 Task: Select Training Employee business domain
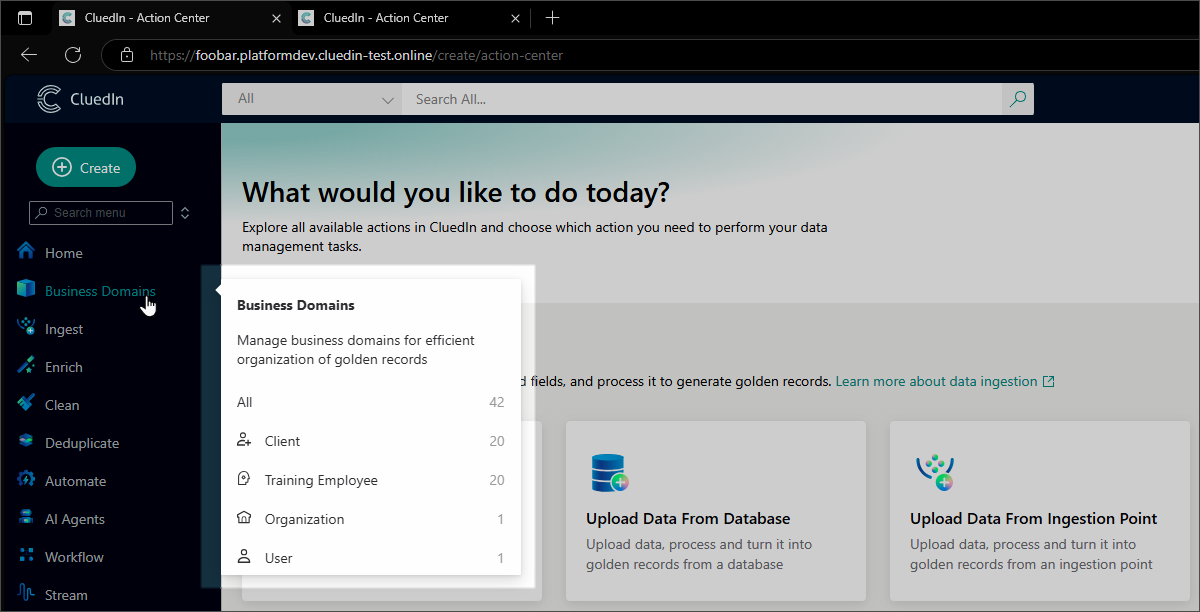pos(320,480)
